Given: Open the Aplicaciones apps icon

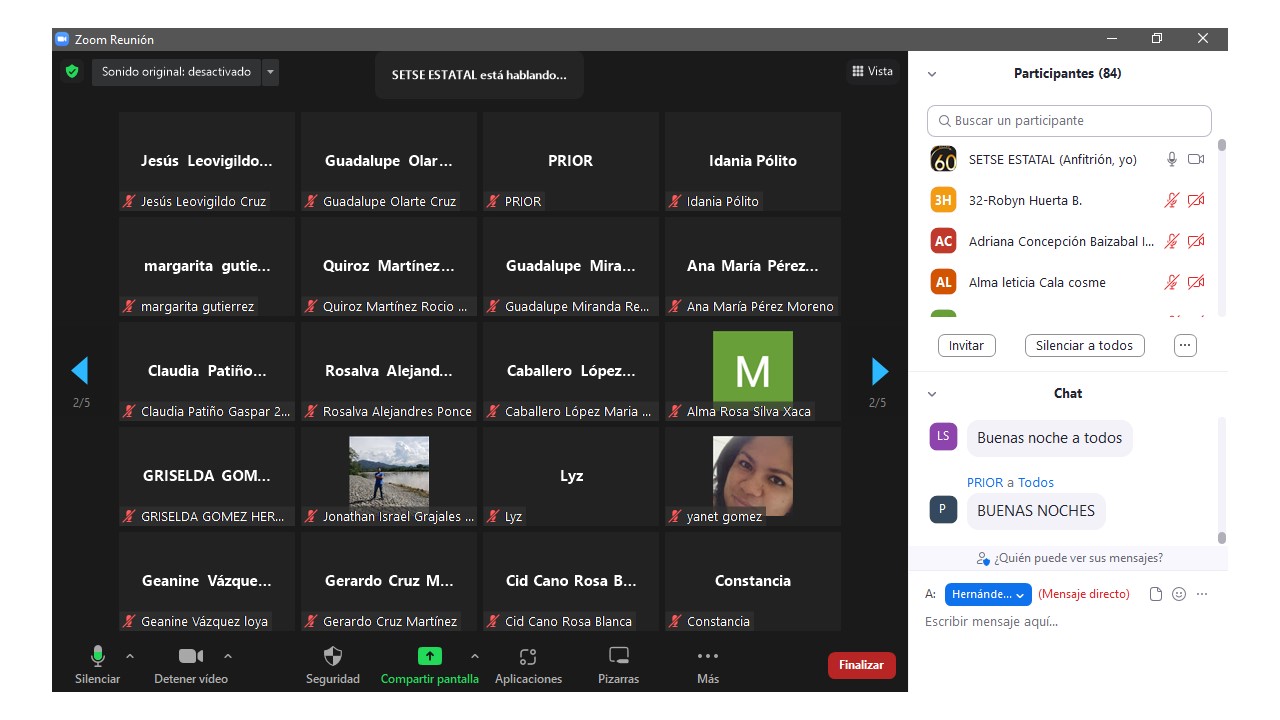Looking at the screenshot, I should point(528,656).
